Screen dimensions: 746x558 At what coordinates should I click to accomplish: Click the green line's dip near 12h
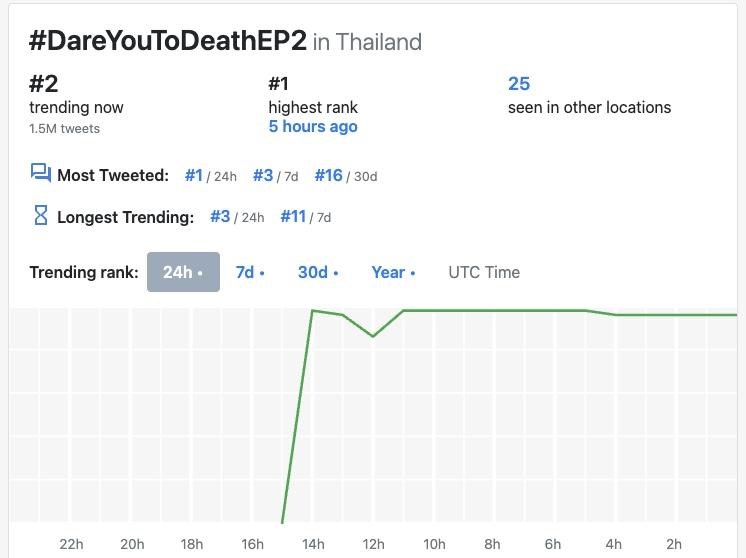[373, 336]
